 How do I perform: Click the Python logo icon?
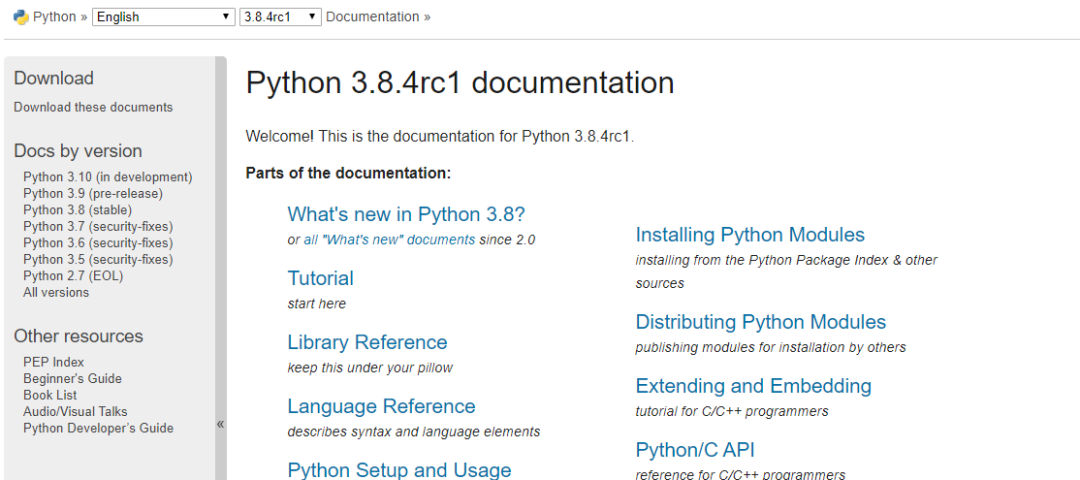coord(20,17)
